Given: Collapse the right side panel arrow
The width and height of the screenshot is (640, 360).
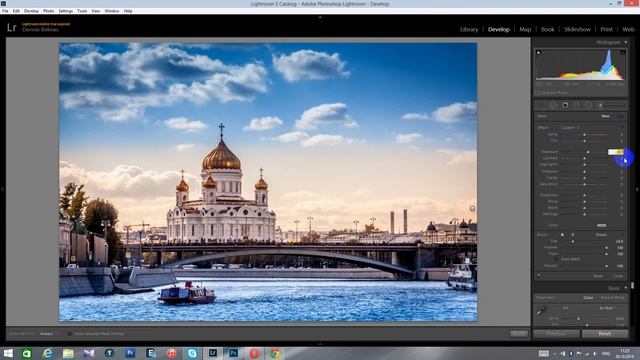Looking at the screenshot, I should (x=637, y=189).
